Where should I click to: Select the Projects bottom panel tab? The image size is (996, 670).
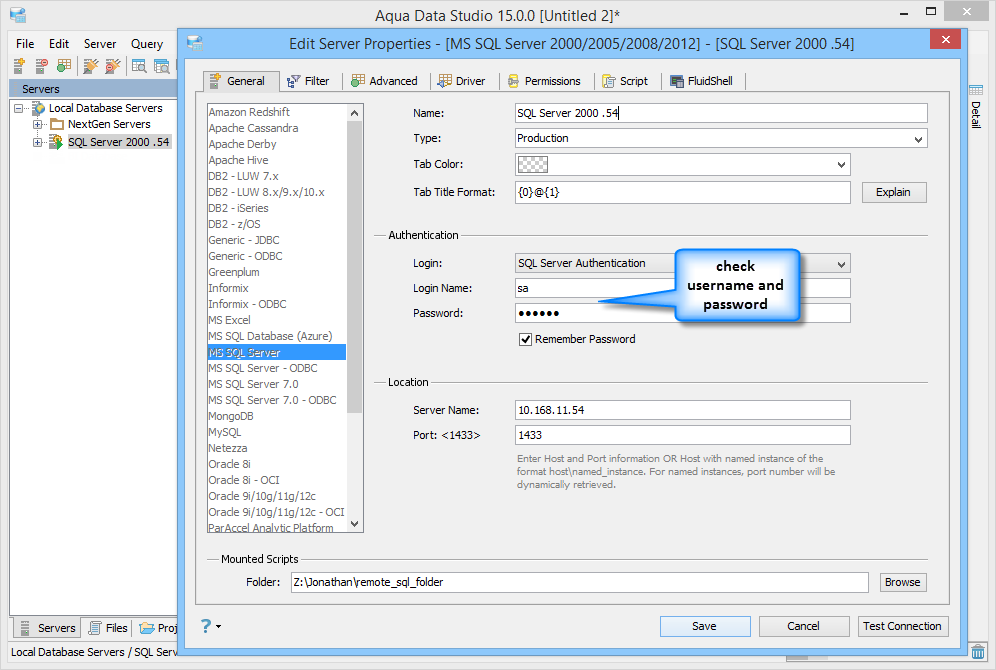[156, 627]
